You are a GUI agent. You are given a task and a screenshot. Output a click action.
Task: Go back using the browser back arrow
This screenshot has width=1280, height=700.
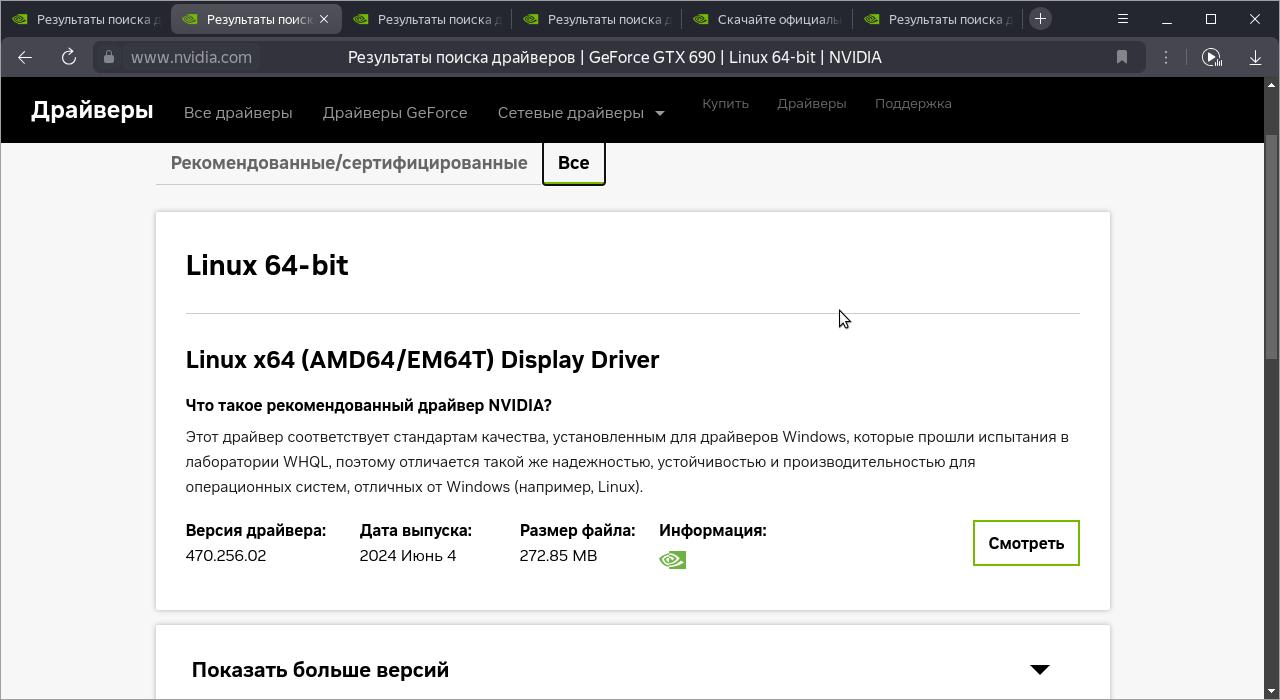pyautogui.click(x=25, y=57)
